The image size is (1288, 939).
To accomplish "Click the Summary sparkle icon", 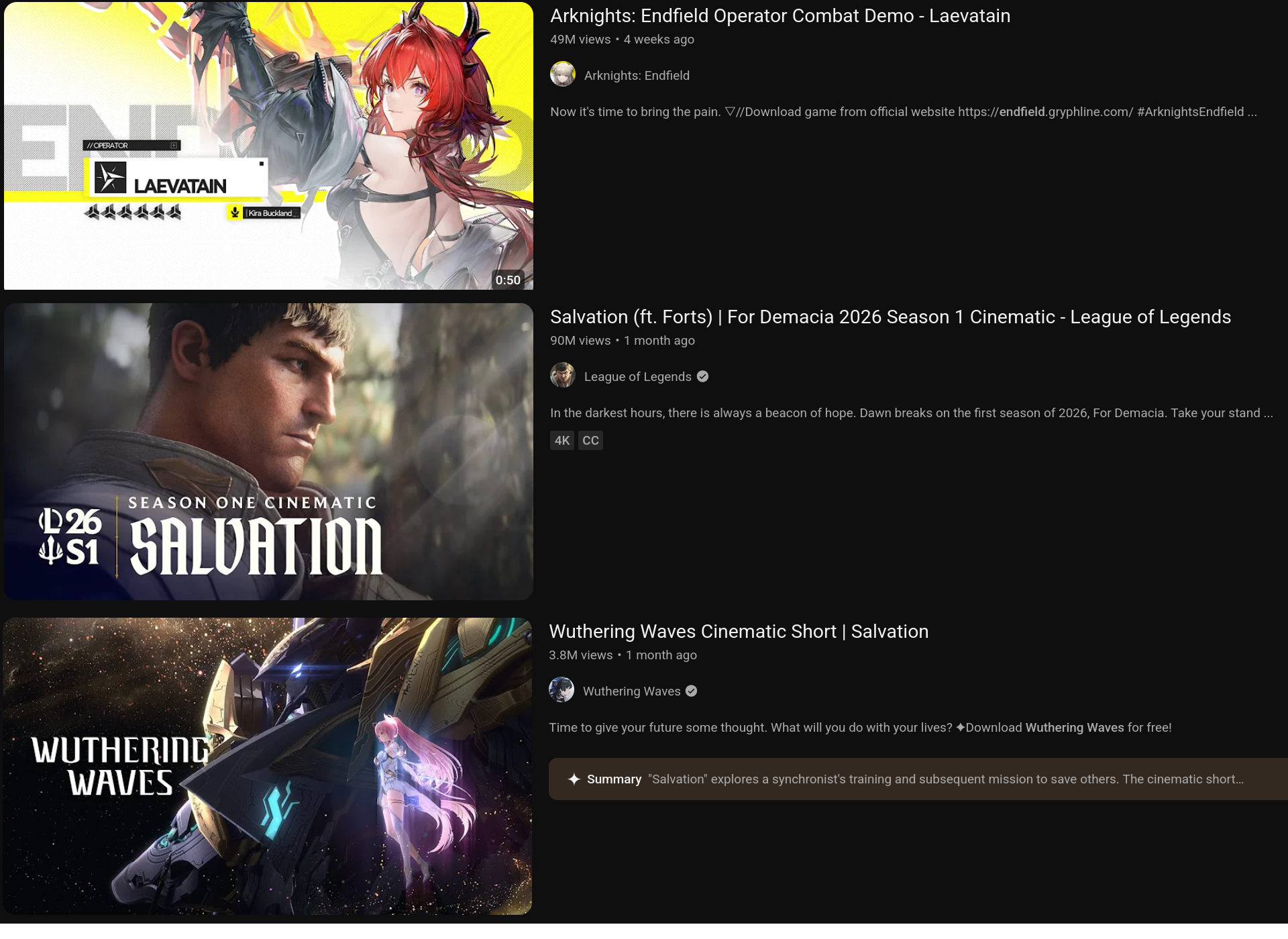I will coord(574,779).
